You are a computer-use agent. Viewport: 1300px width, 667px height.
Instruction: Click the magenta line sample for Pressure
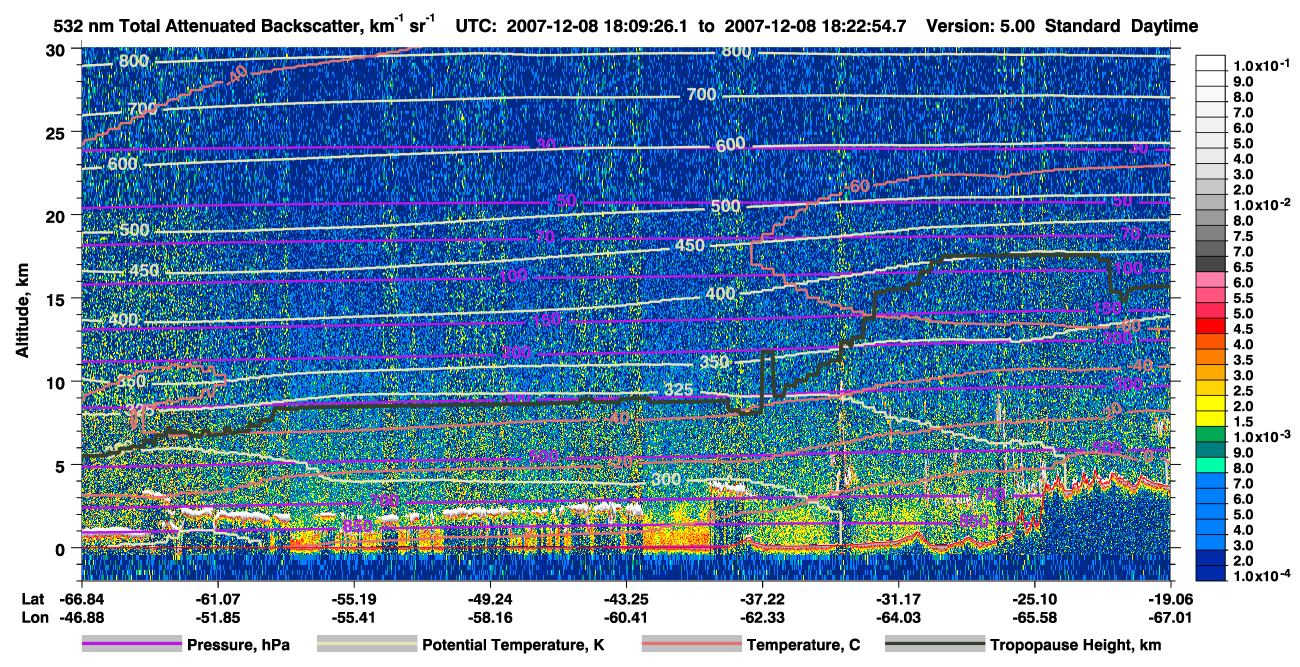132,645
